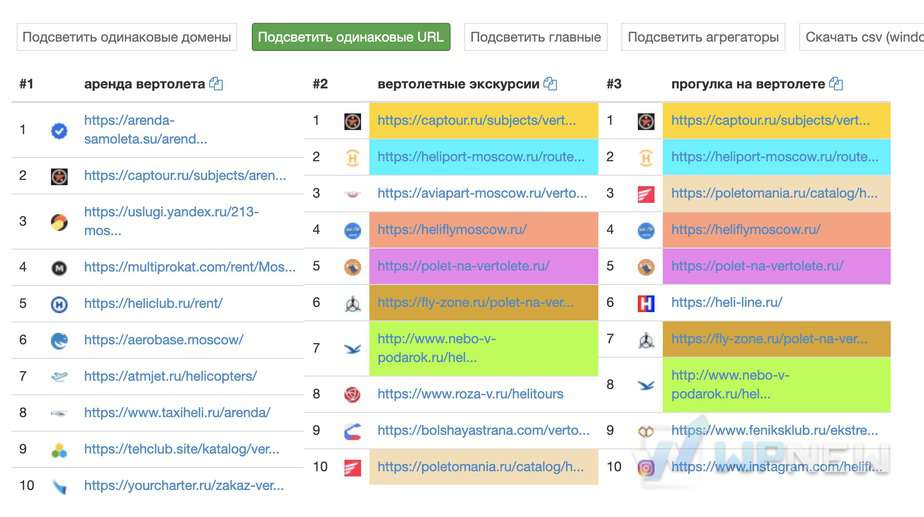The image size is (924, 517).
Task: Toggle 'Подсветить одинаковые URL' green button
Action: click(x=351, y=37)
